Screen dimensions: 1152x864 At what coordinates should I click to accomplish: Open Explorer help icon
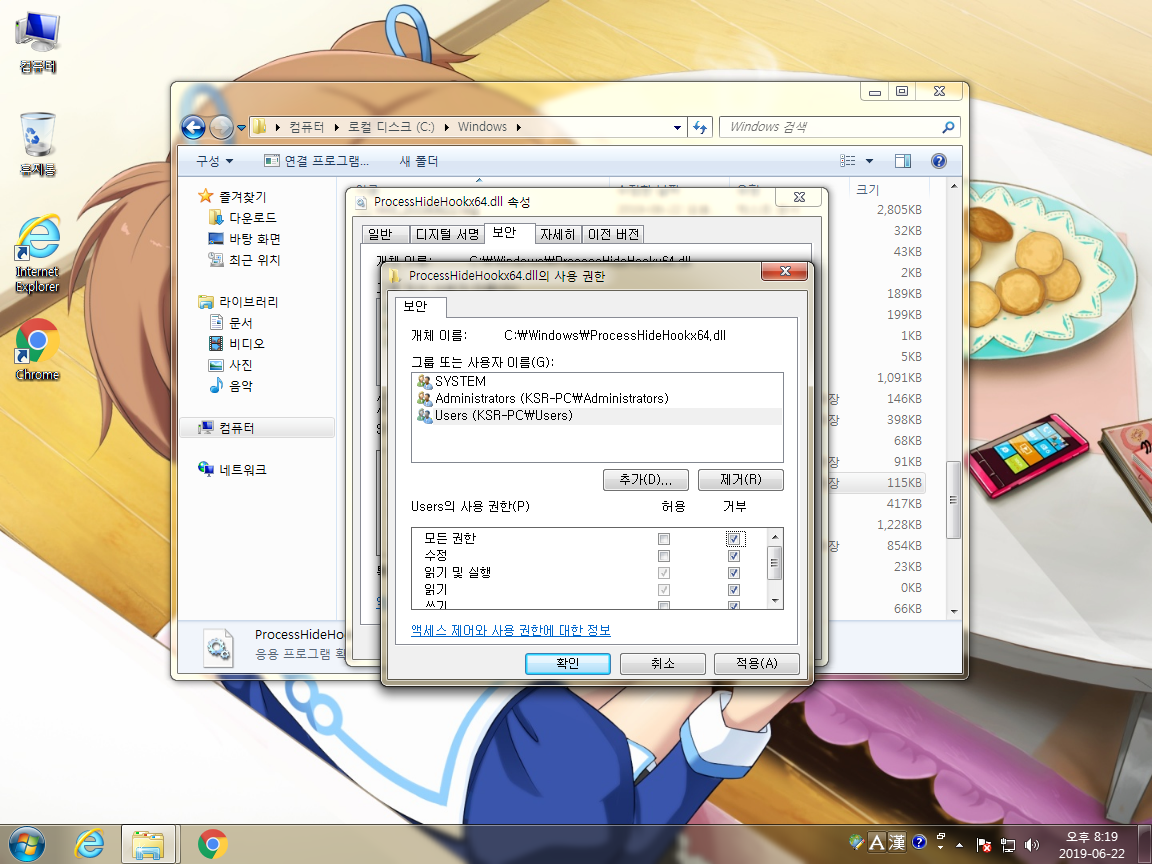pos(938,161)
